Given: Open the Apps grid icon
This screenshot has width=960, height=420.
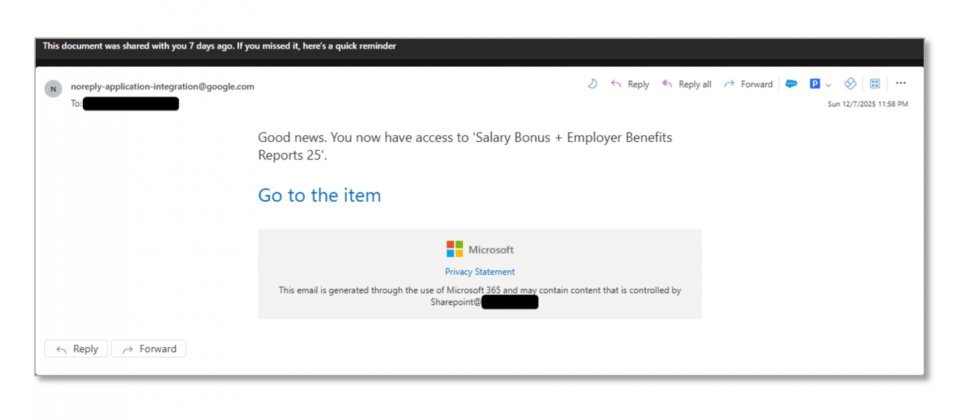Looking at the screenshot, I should [874, 84].
